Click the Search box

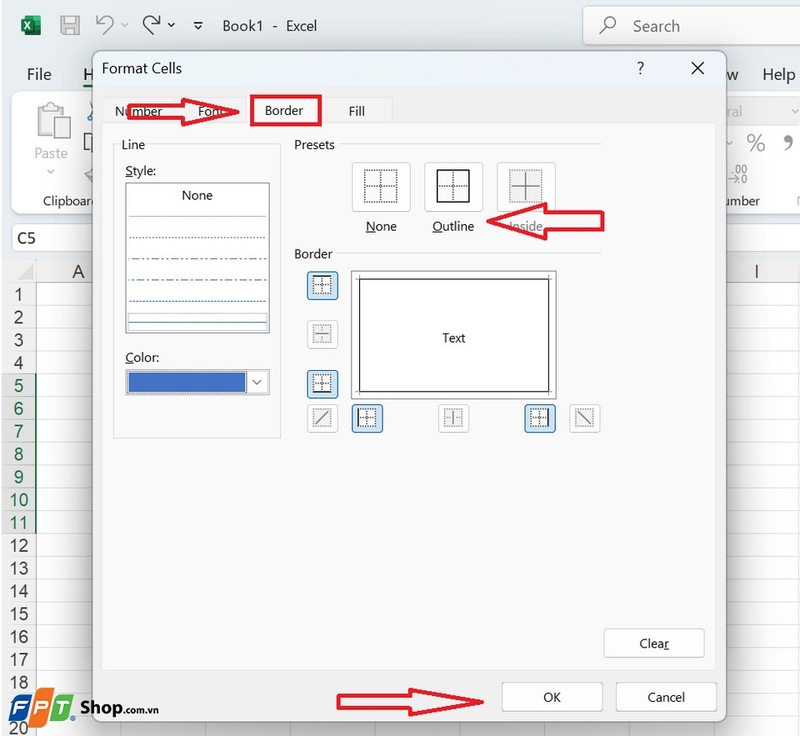[692, 26]
